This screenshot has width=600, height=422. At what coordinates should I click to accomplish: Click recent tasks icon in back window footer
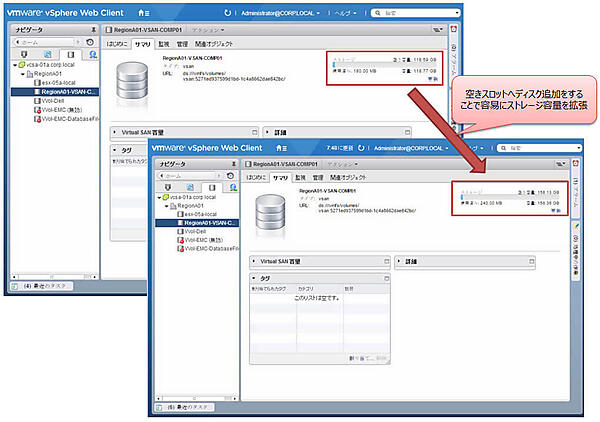coord(15,286)
